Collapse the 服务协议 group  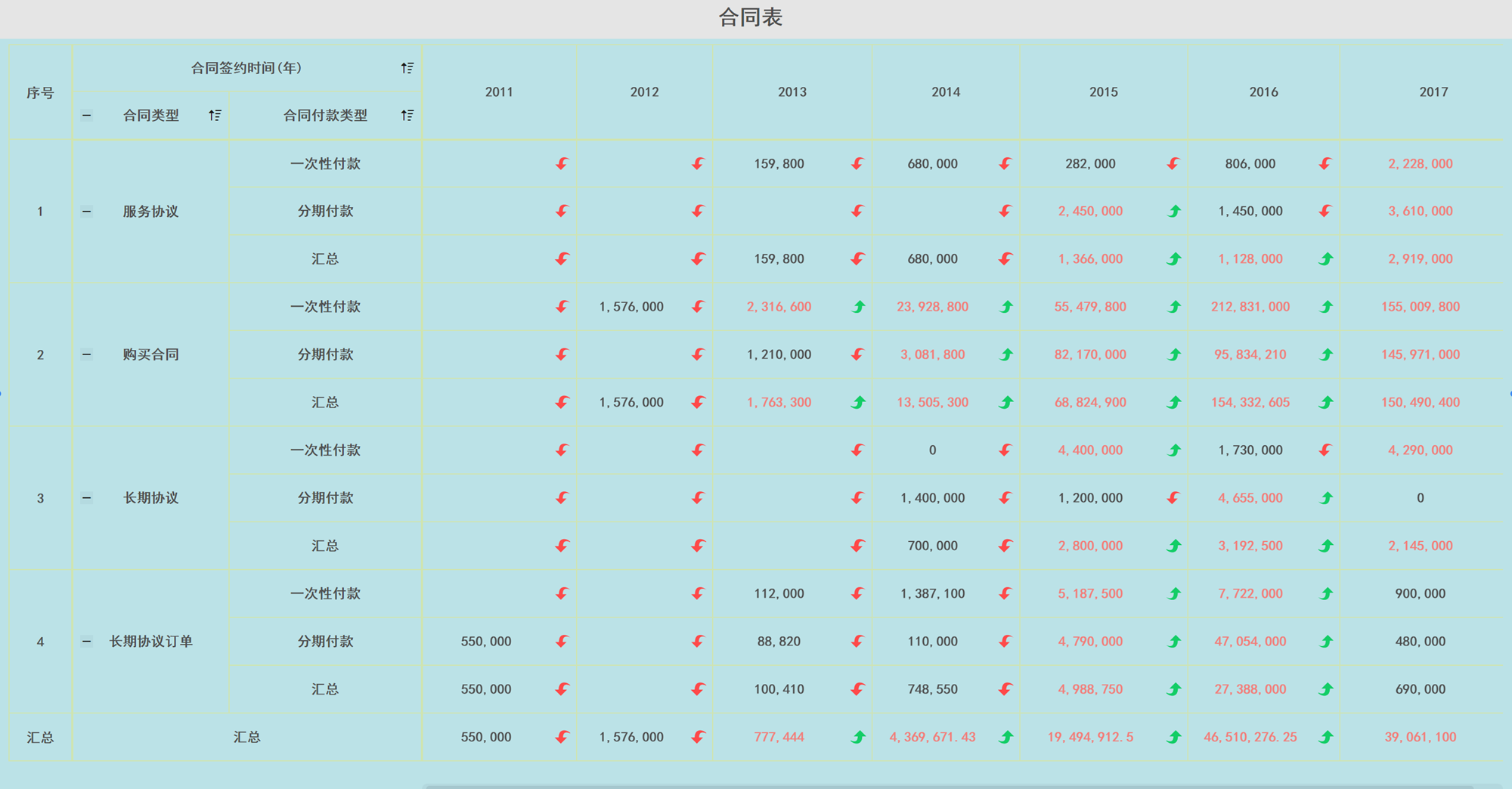(x=87, y=211)
